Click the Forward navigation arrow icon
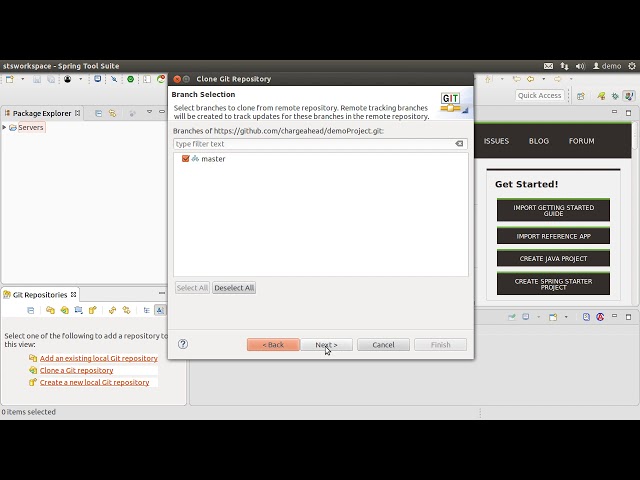 (558, 79)
